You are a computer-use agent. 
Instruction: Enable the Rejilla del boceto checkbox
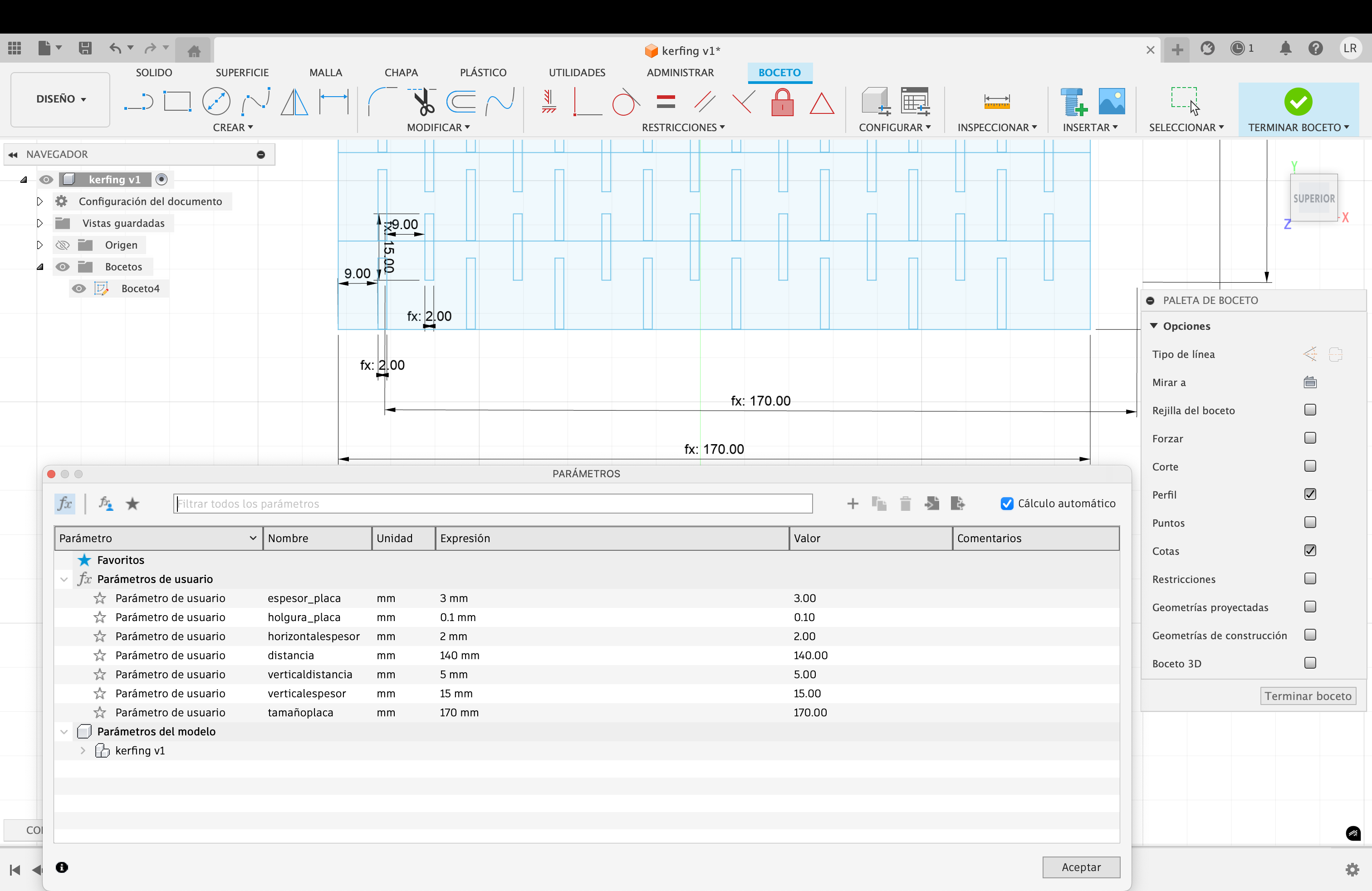click(1310, 410)
